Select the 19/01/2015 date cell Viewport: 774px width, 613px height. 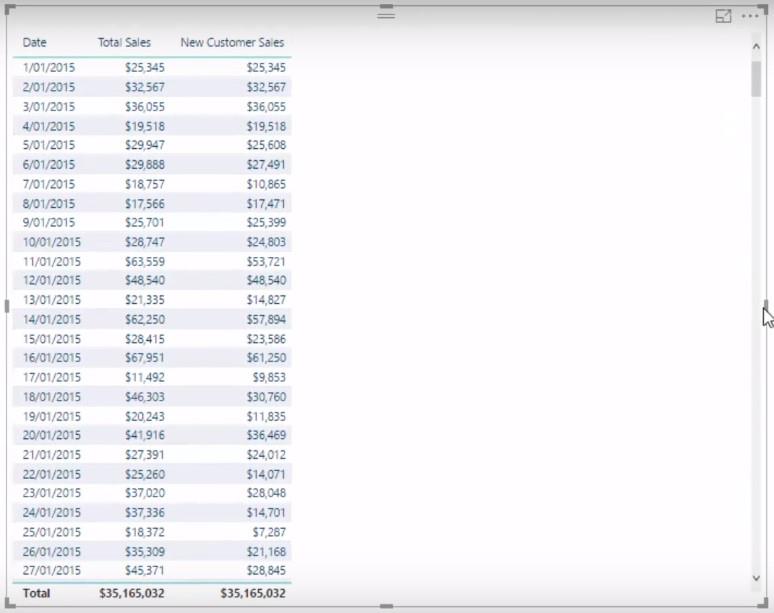[52, 416]
